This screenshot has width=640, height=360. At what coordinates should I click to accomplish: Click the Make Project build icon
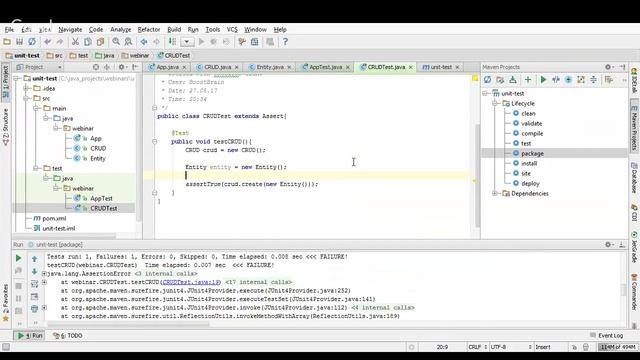172,42
